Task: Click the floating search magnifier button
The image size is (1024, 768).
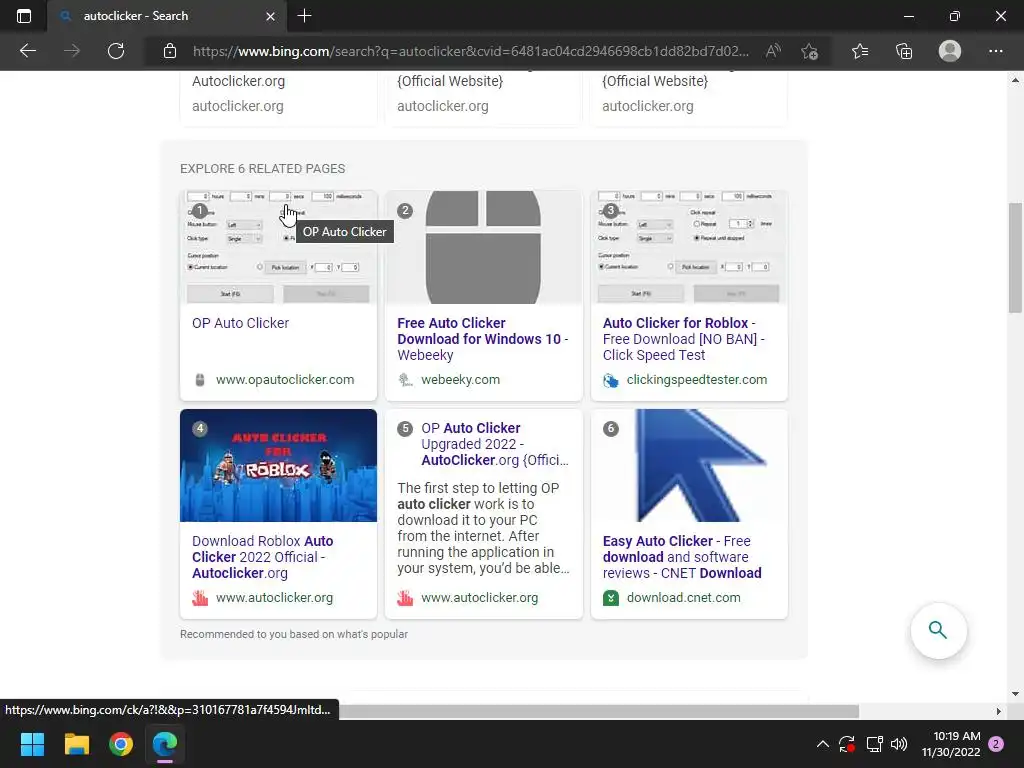Action: point(938,630)
